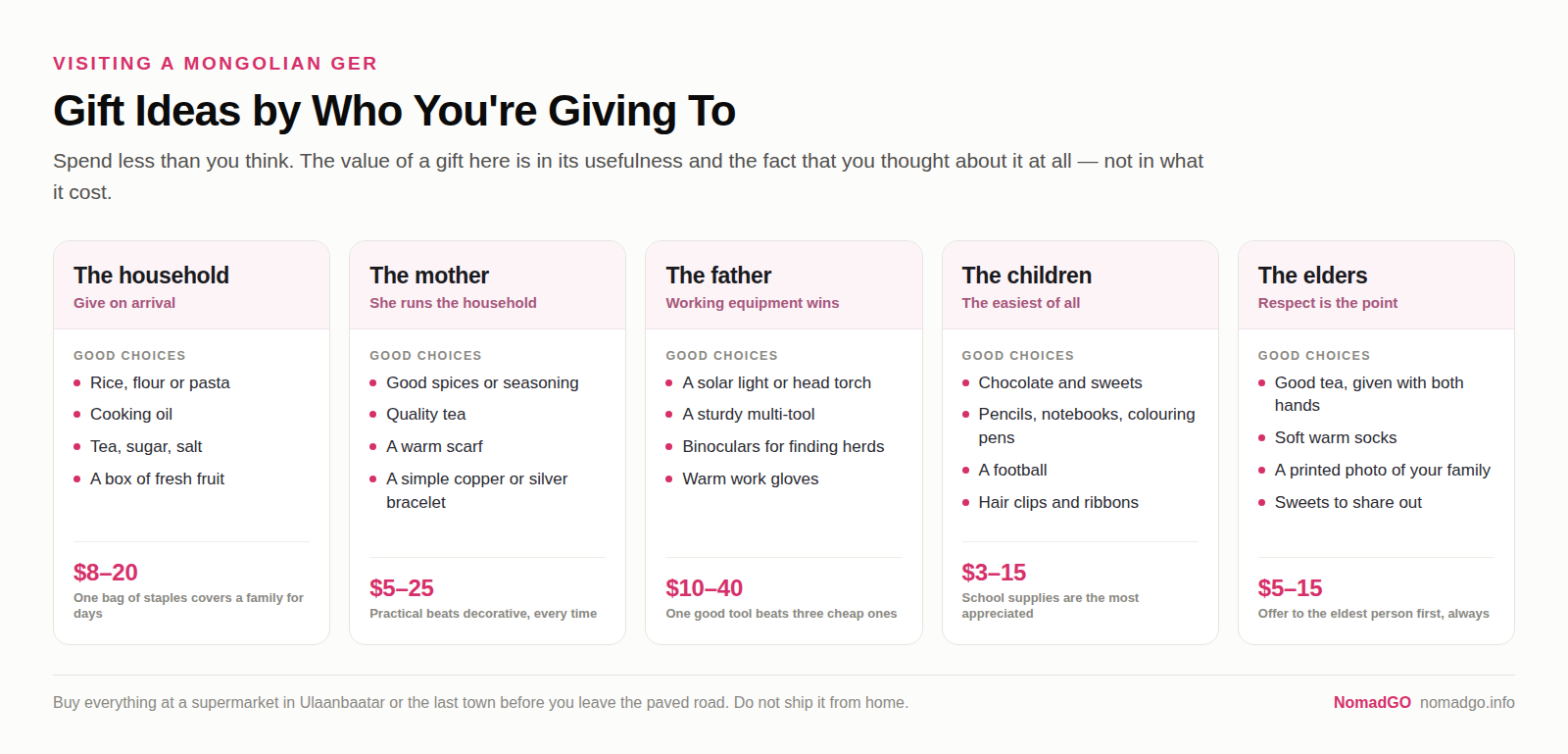The image size is (1568, 754).
Task: Click the Working equipment wins subtitle
Action: coord(753,303)
